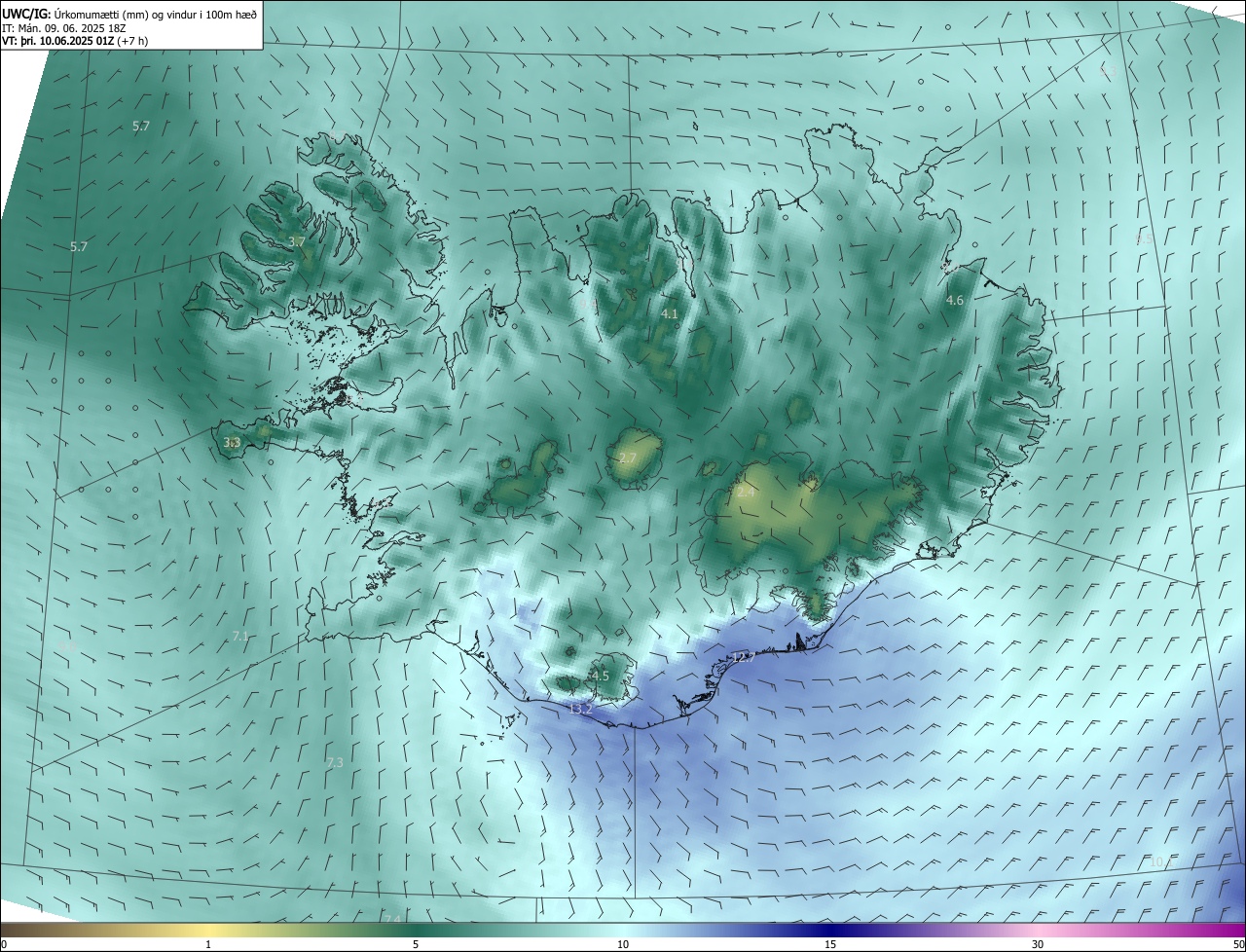This screenshot has width=1246, height=952.
Task: Click the 13.2 value label near the coast
Action: pyautogui.click(x=580, y=709)
